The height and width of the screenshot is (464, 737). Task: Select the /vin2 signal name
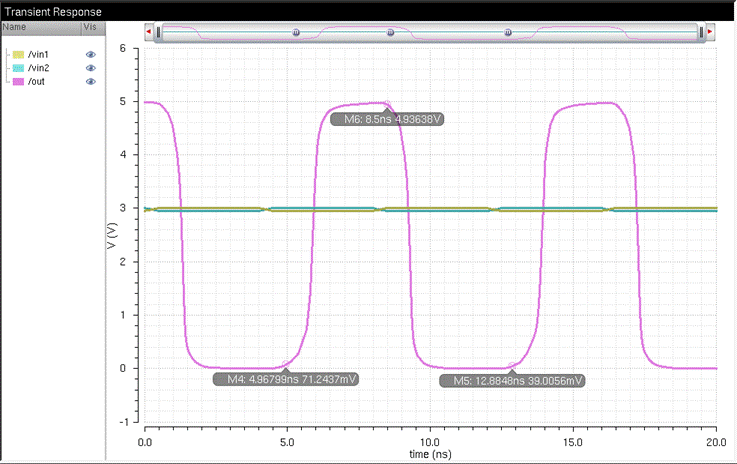click(39, 68)
